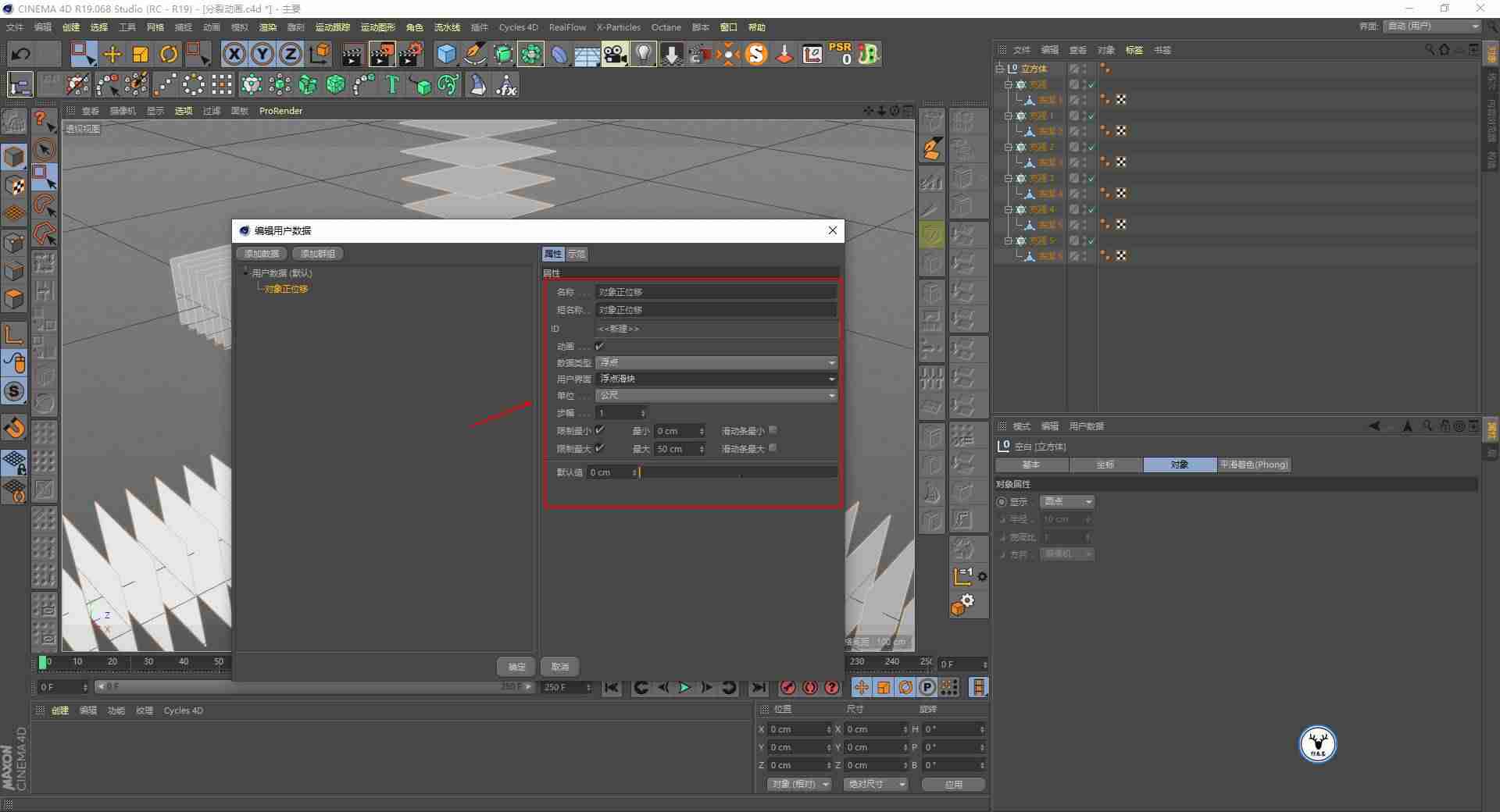Click the record keyframe red icon

[787, 687]
